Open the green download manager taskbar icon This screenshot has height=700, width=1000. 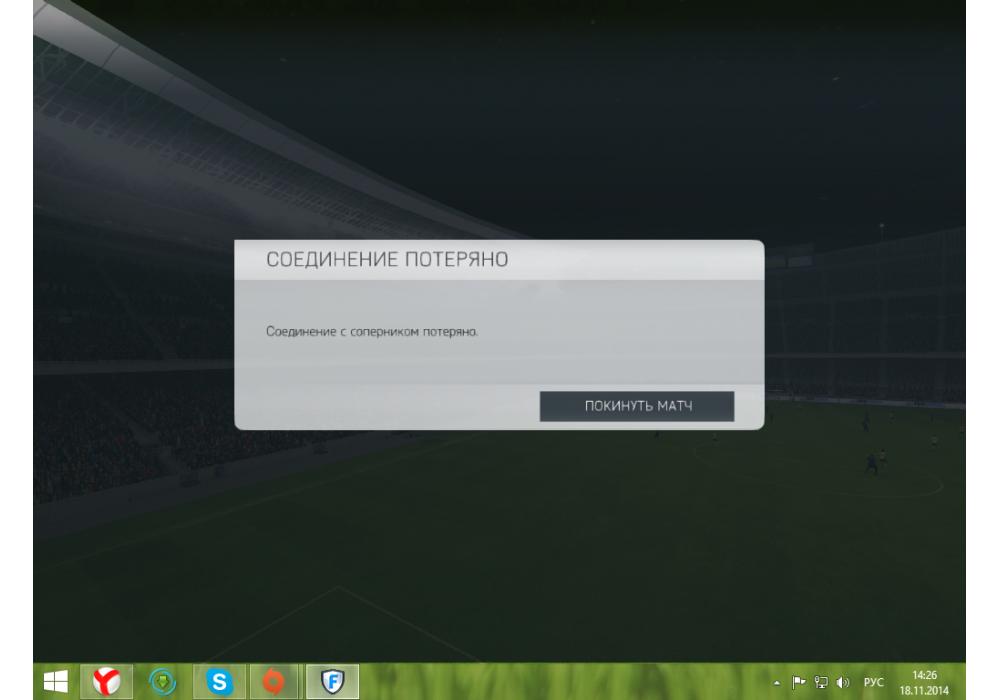point(163,682)
